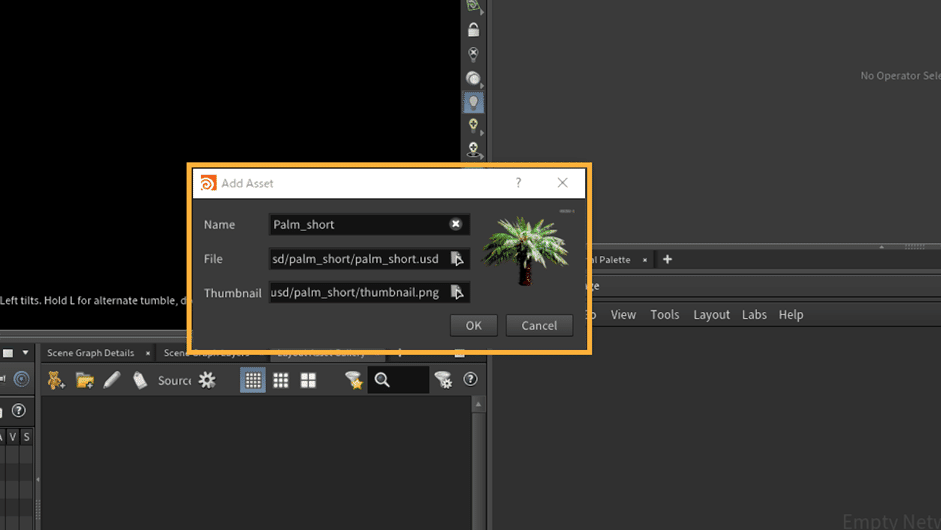
Task: Open file chooser for the Thumbnail field
Action: click(457, 292)
